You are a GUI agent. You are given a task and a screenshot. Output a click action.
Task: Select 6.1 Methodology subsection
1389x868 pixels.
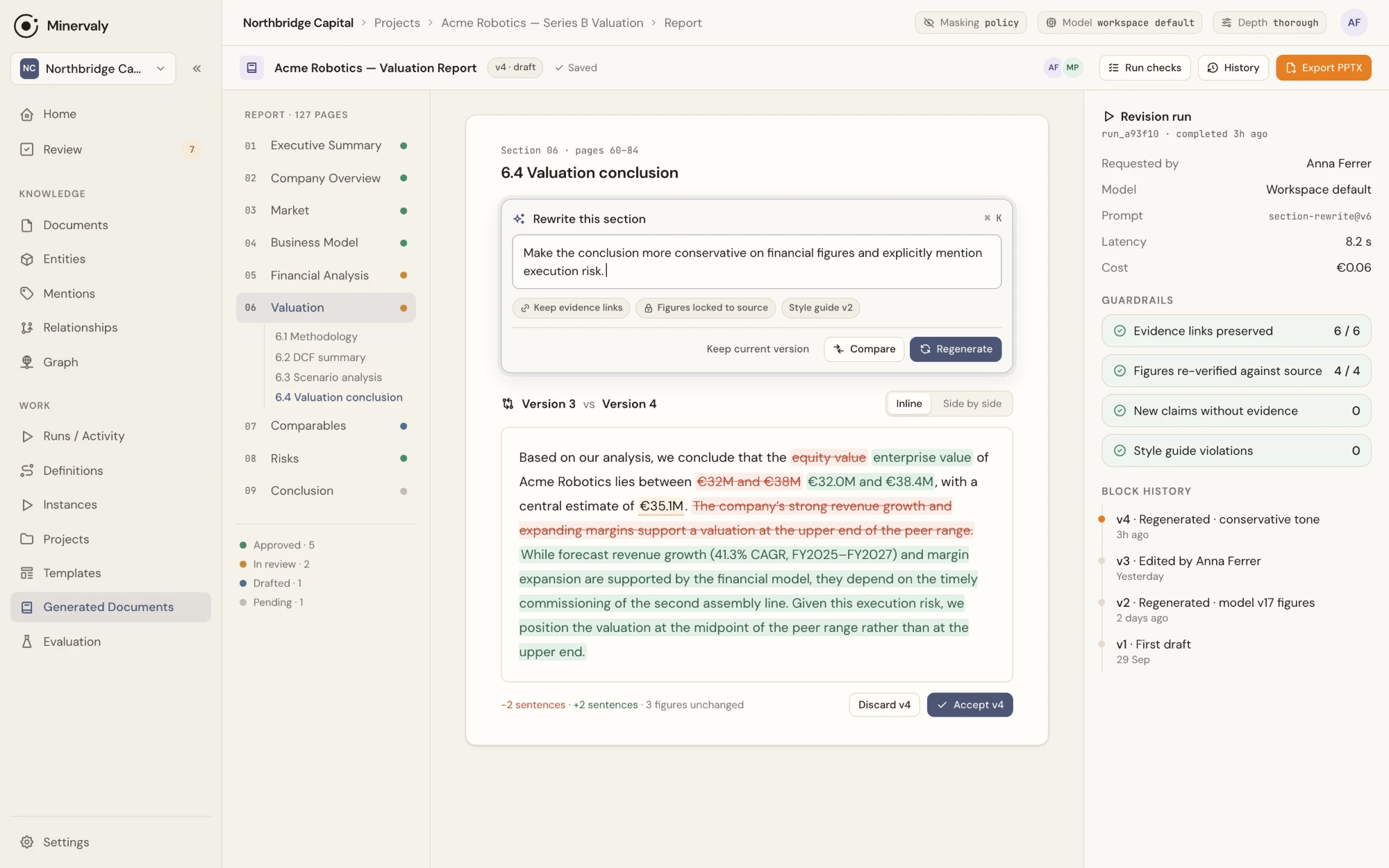pos(316,336)
